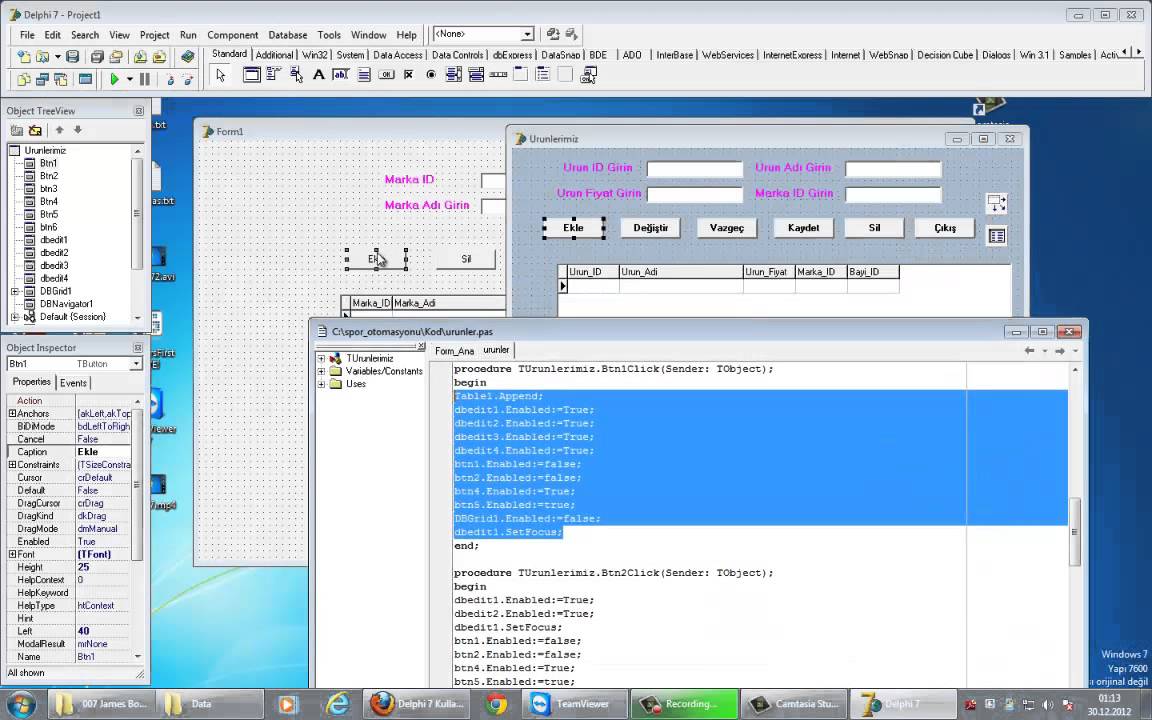
Task: Open the Project menu
Action: click(154, 35)
